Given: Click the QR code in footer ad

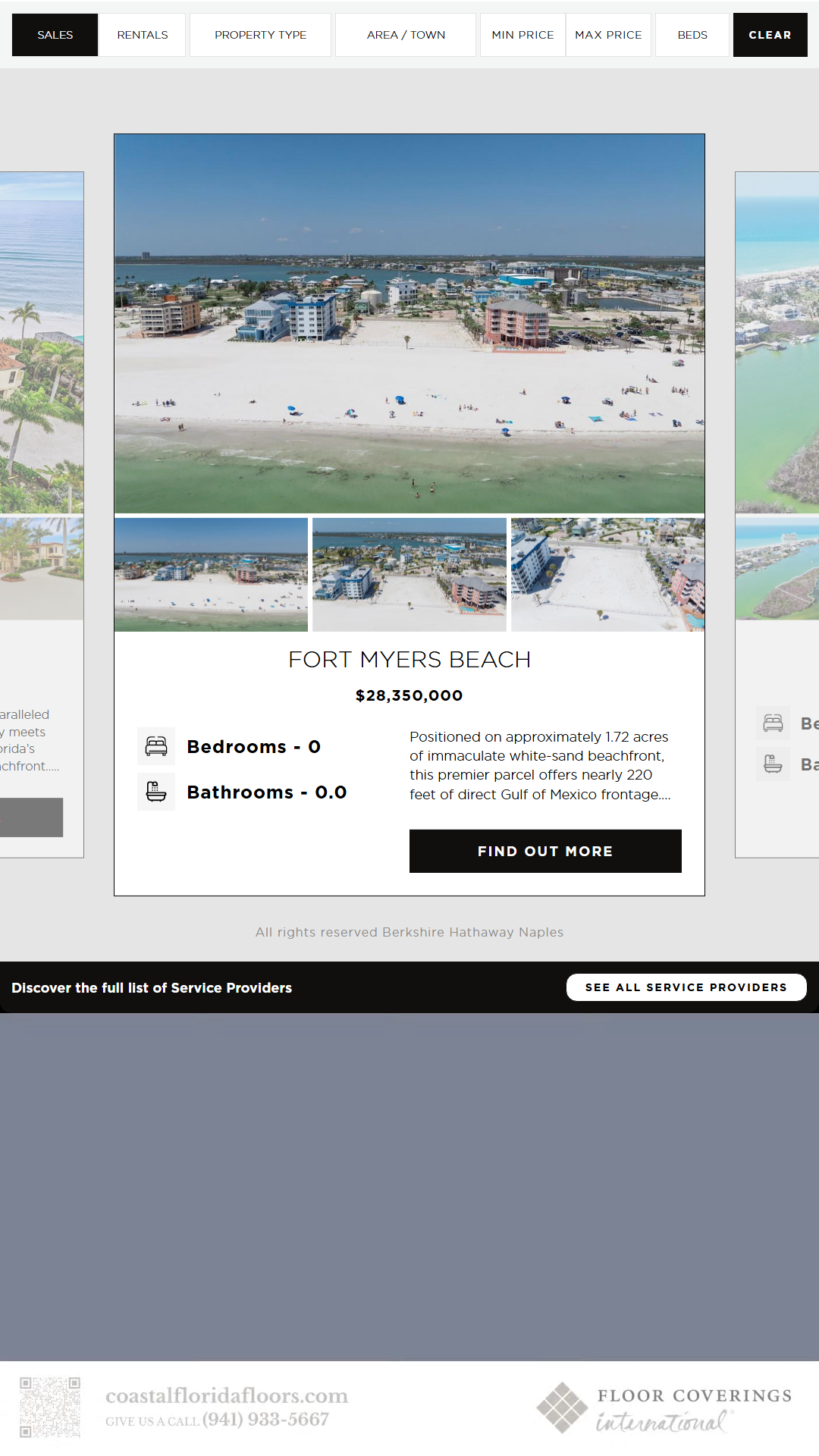Looking at the screenshot, I should click(50, 1407).
